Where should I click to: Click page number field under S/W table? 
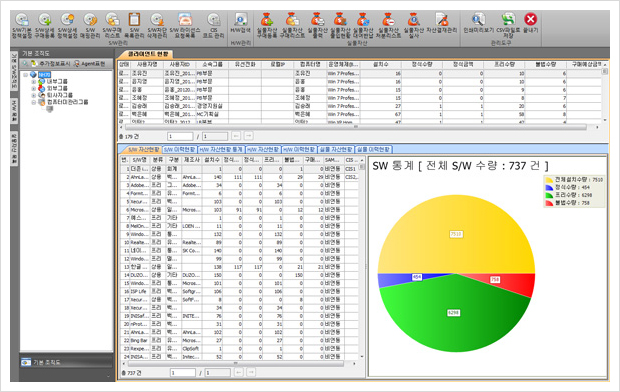[x=183, y=373]
